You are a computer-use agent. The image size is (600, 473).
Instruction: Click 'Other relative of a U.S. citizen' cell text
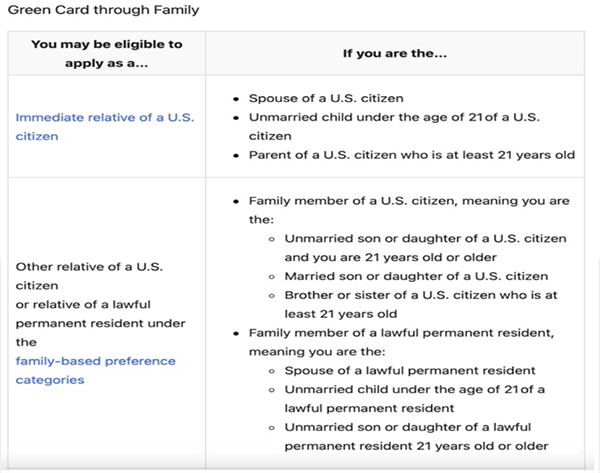[x=89, y=276]
